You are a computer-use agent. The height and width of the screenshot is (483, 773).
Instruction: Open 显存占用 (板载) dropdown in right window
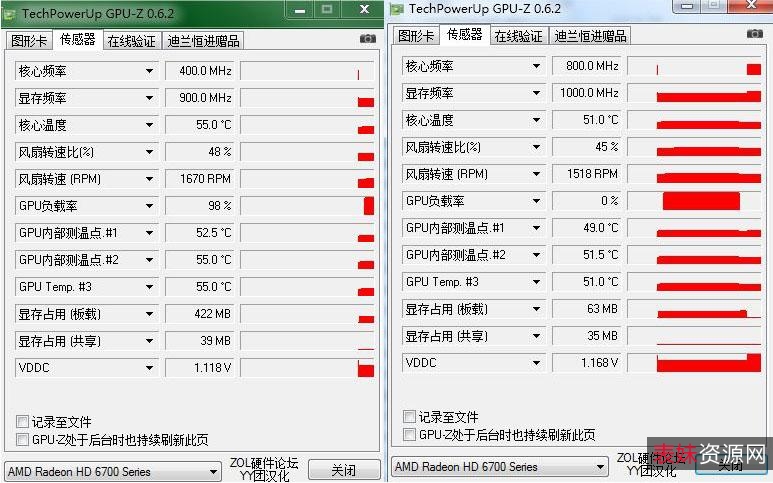pos(473,309)
